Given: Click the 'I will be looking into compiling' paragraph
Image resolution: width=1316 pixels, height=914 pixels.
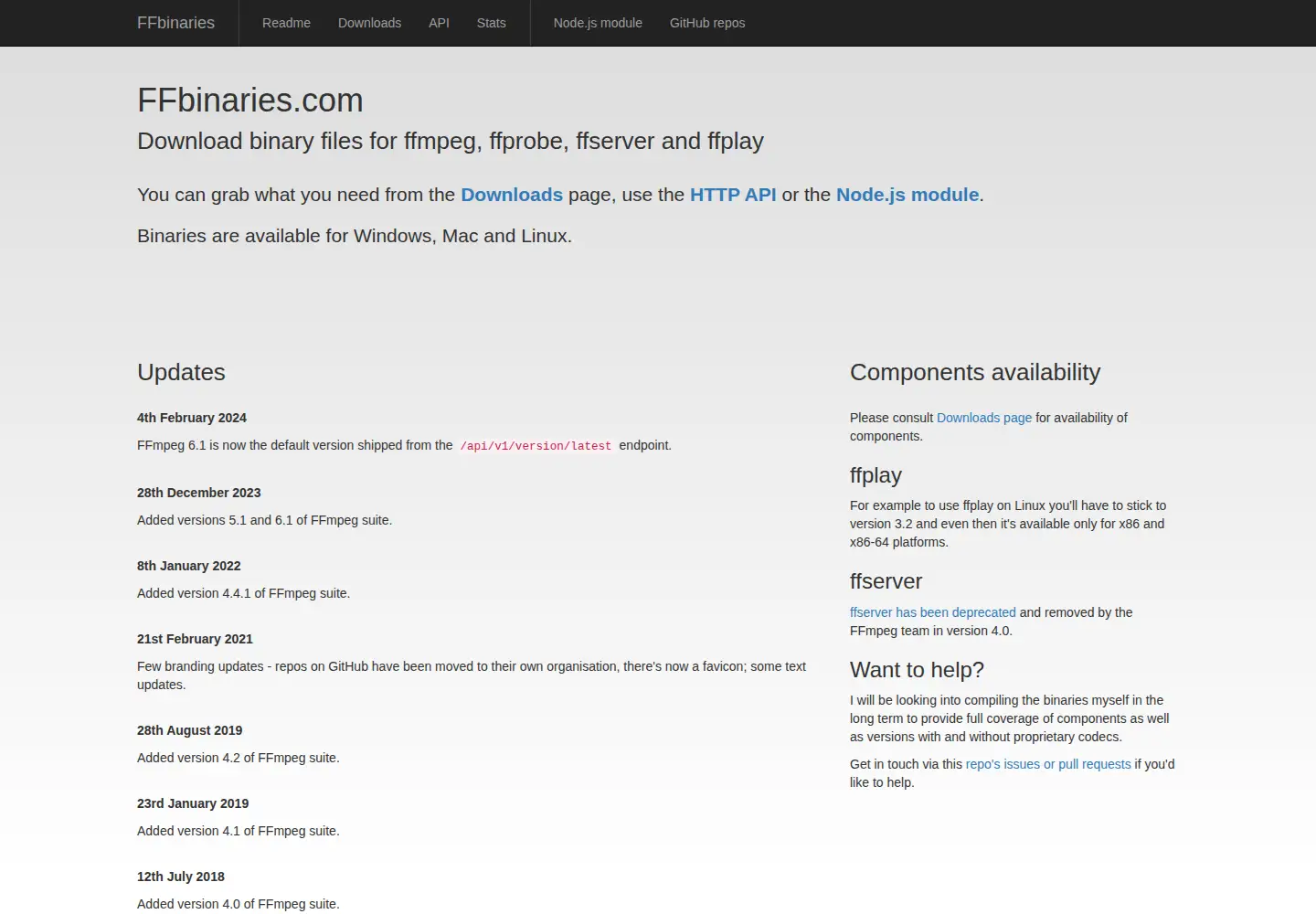Looking at the screenshot, I should 1010,718.
